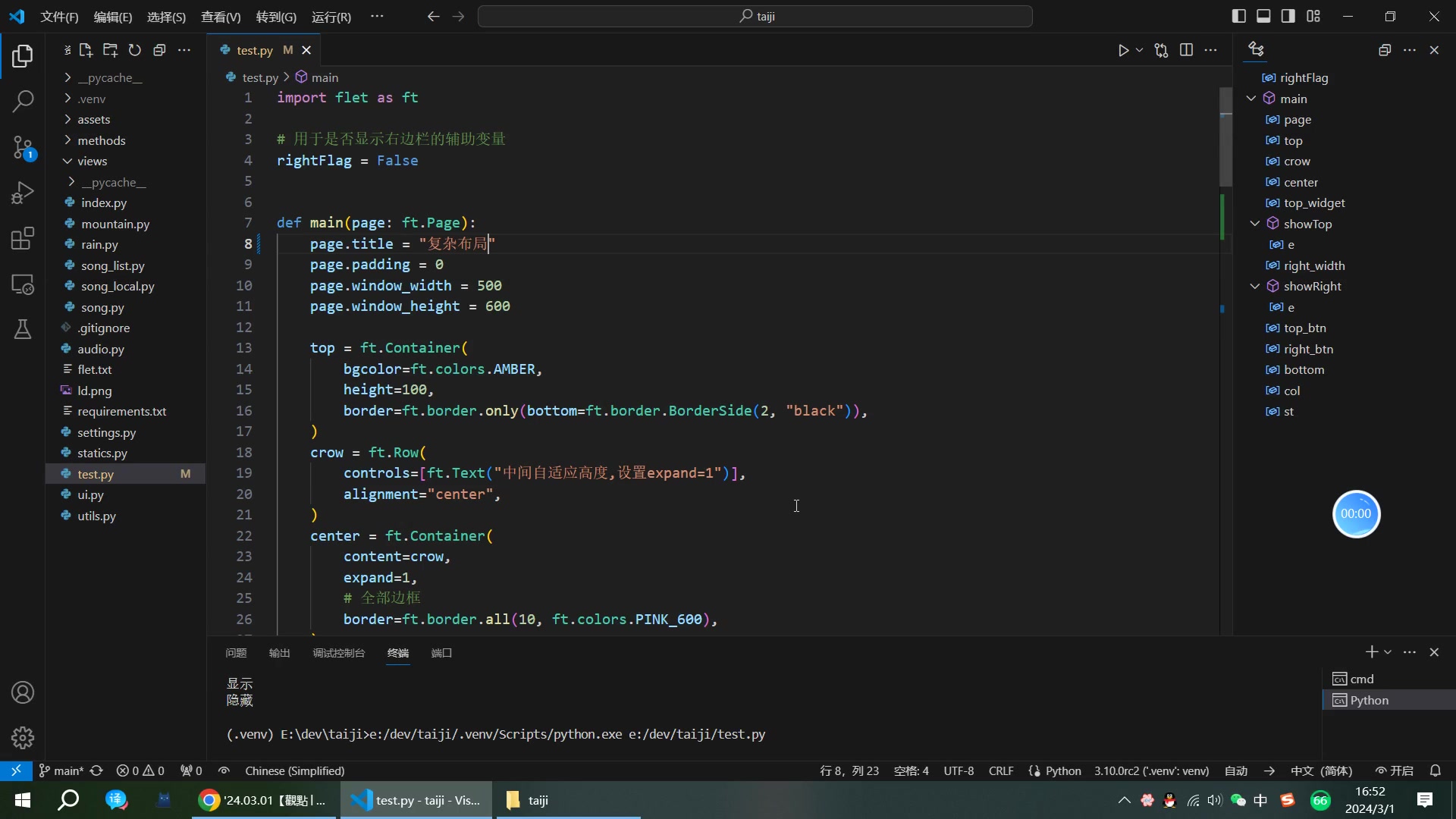Collapse showTop in the outline

point(1255,224)
